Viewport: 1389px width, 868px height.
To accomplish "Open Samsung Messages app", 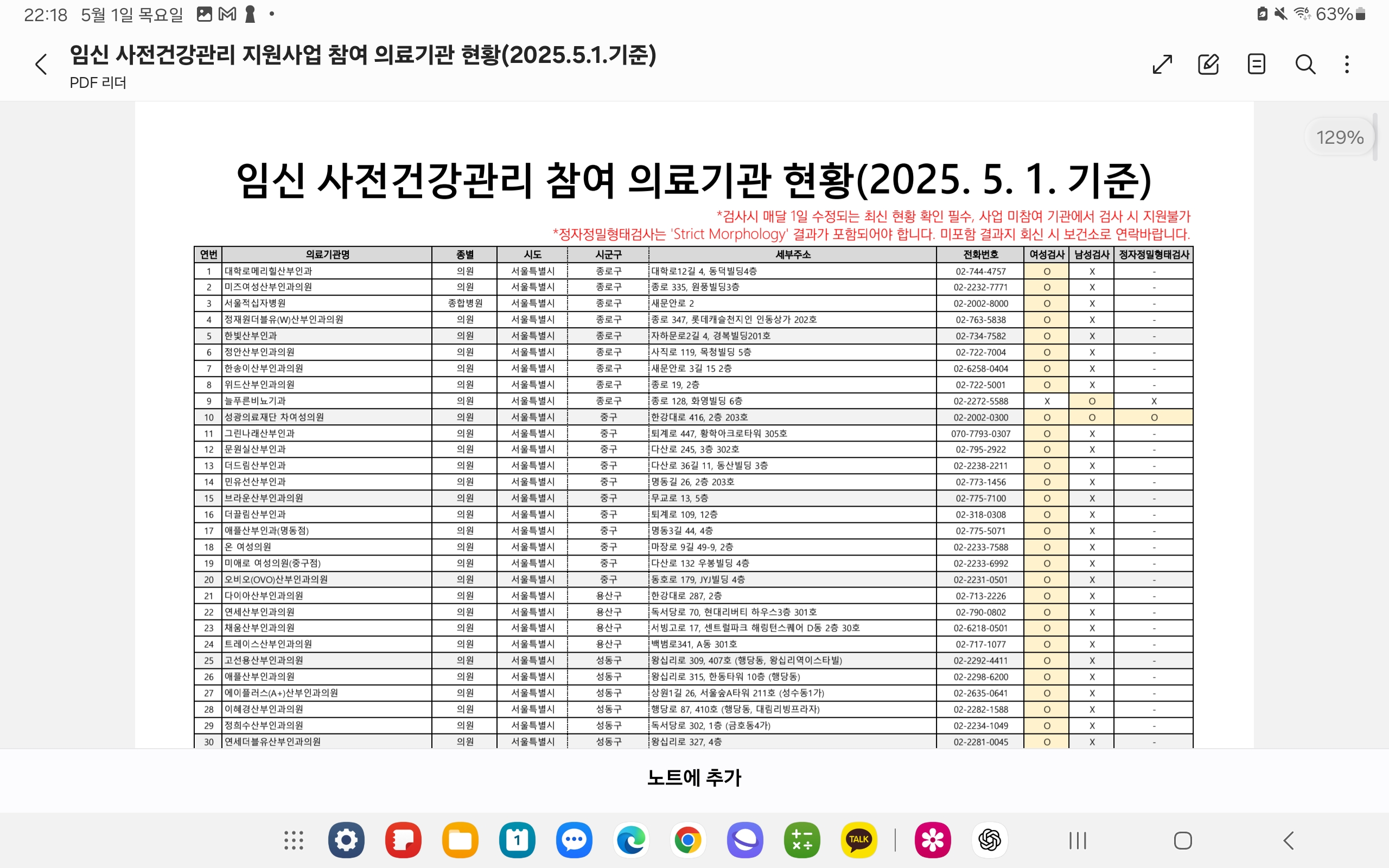I will [574, 840].
